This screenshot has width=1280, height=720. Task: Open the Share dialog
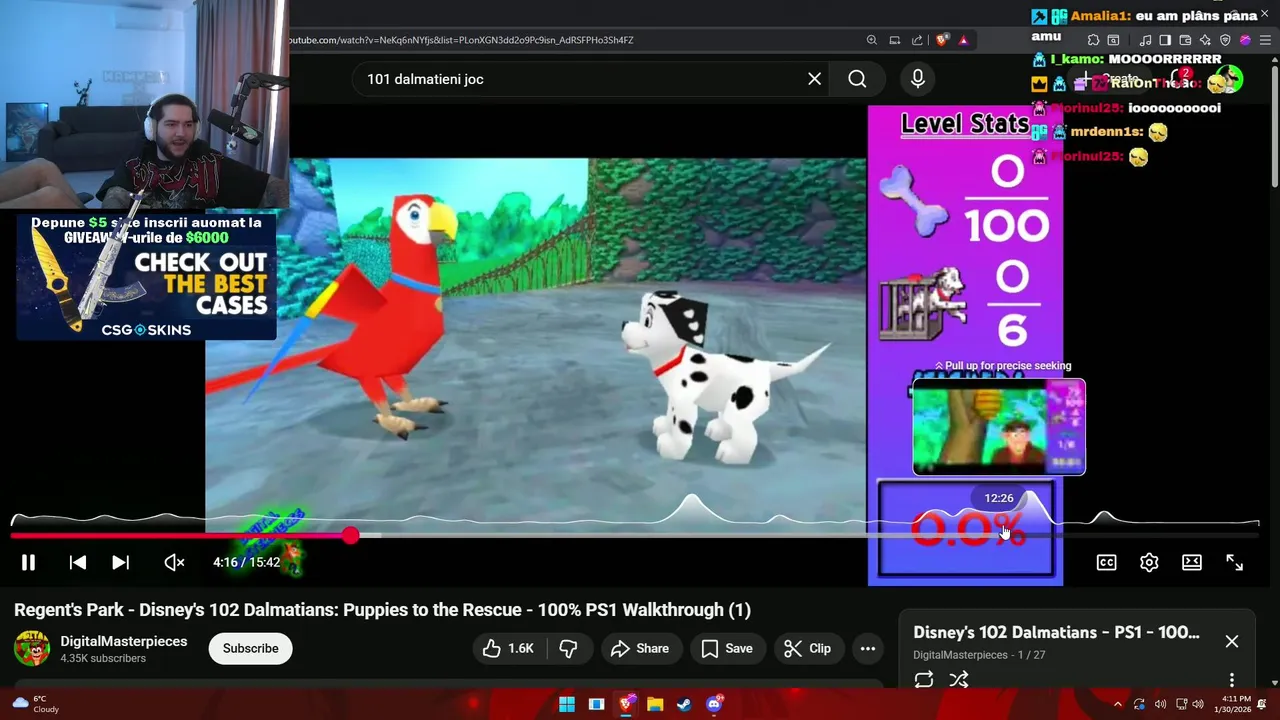point(639,648)
